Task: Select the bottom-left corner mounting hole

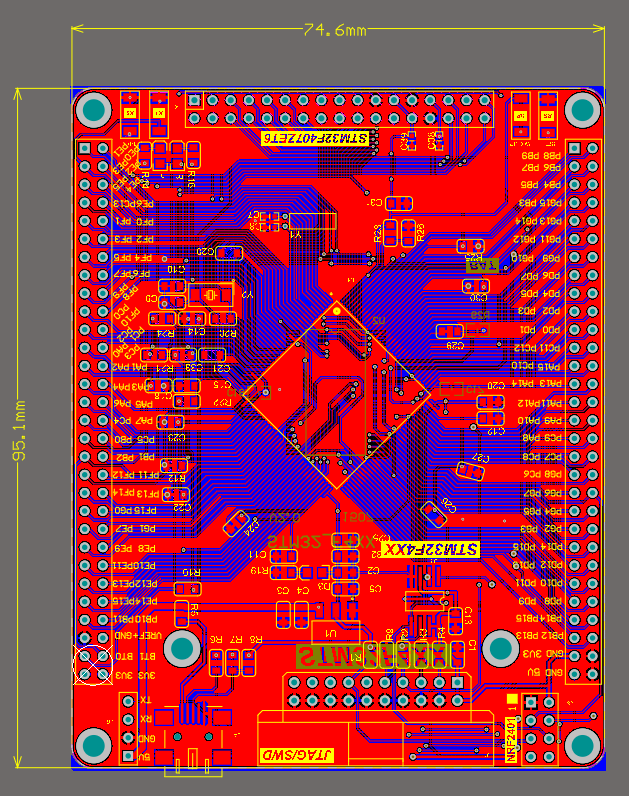Action: [93, 745]
